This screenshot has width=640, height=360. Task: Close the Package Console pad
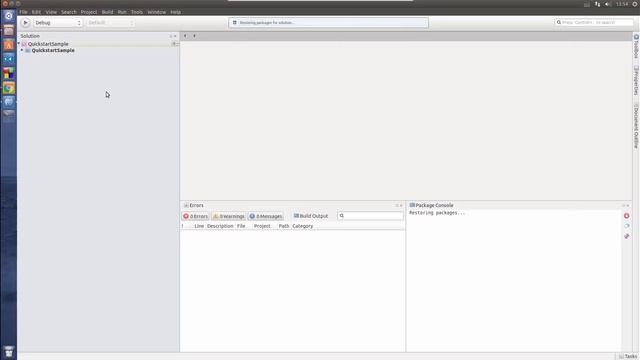point(628,206)
